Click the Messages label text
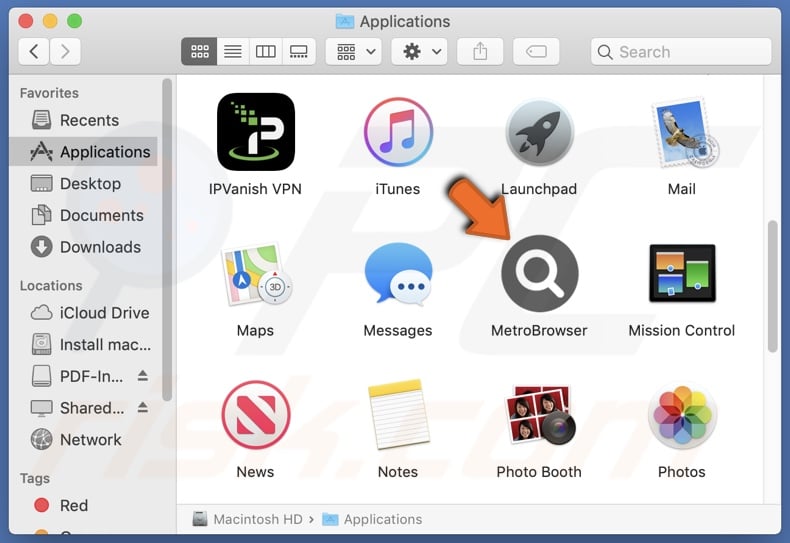This screenshot has width=790, height=543. [x=398, y=330]
